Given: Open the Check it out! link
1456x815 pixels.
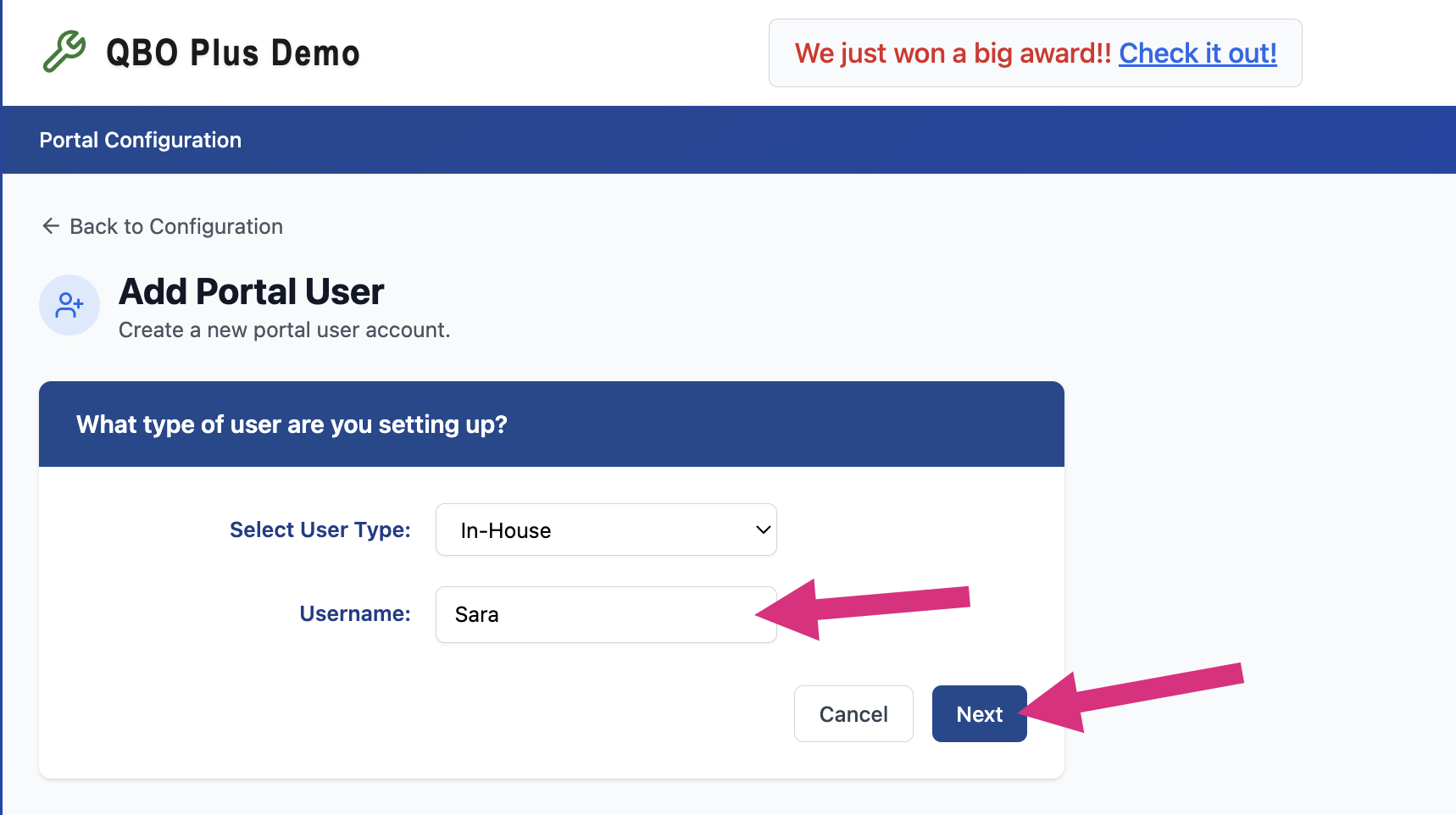Looking at the screenshot, I should tap(1198, 53).
